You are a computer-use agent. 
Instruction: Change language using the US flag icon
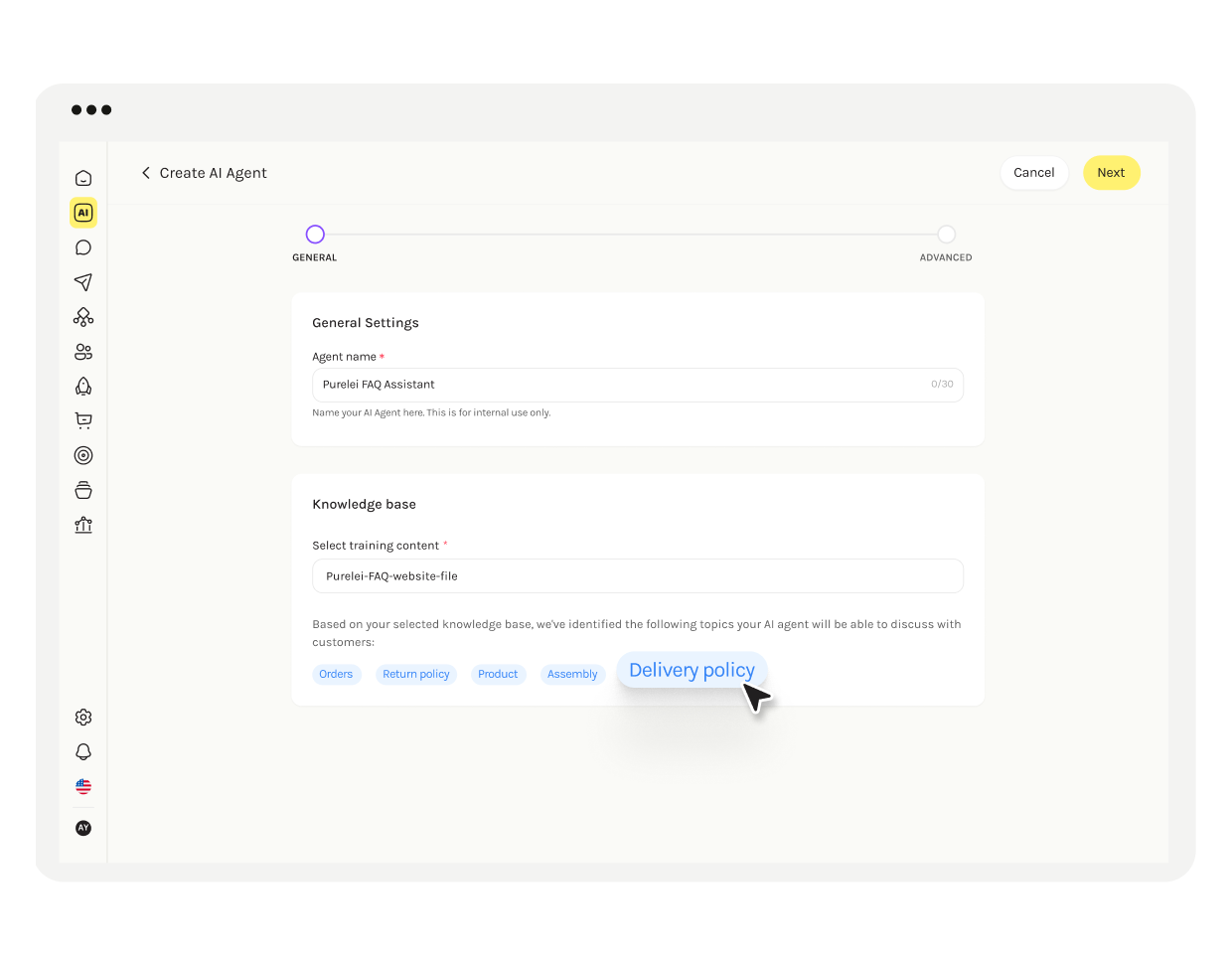pyautogui.click(x=83, y=786)
